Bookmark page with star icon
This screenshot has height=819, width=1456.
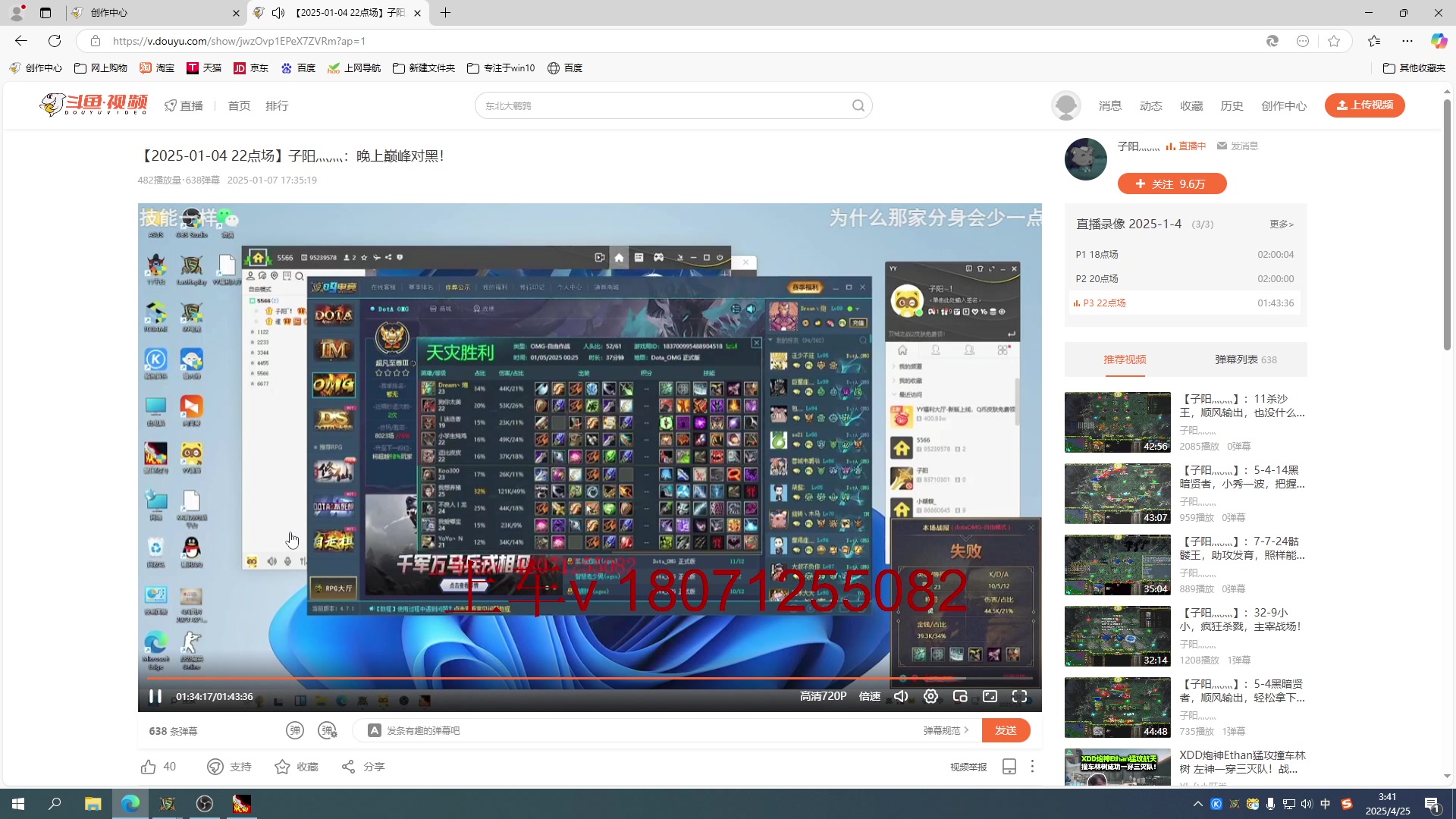click(x=1334, y=41)
